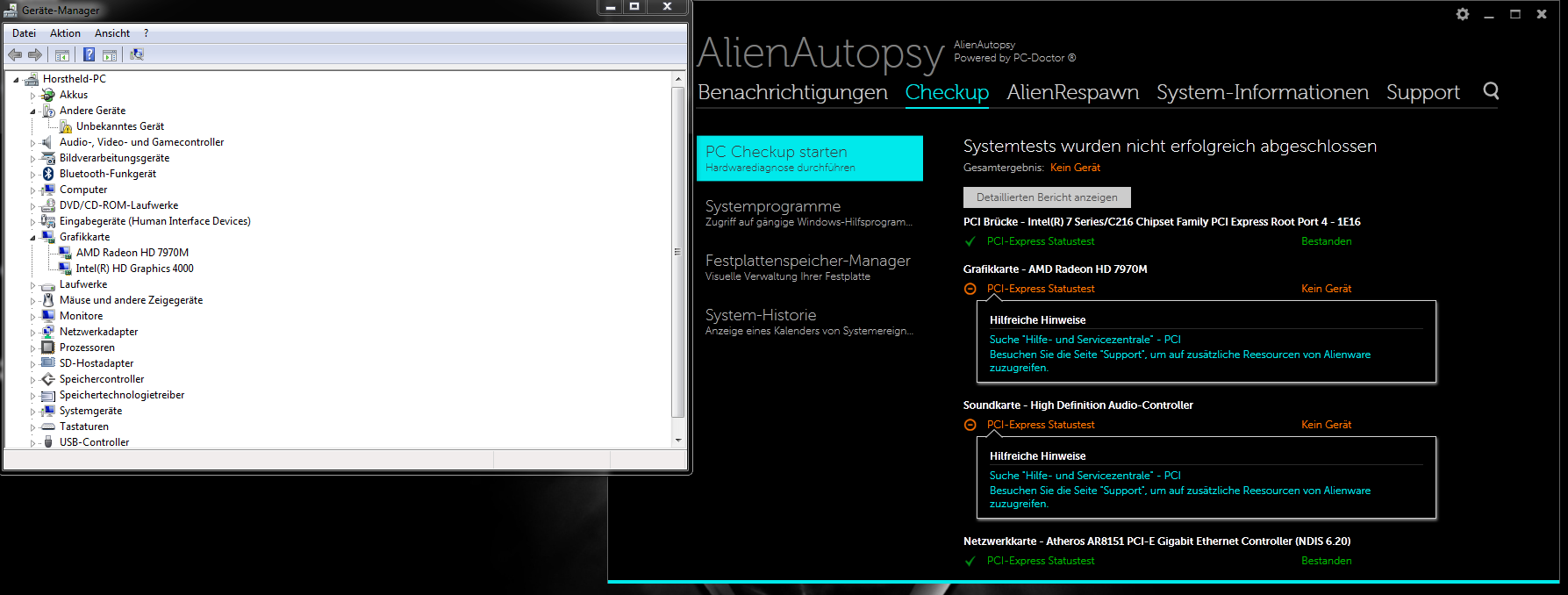The width and height of the screenshot is (1568, 595).
Task: Expand the Systemgeräte node
Action: [33, 412]
